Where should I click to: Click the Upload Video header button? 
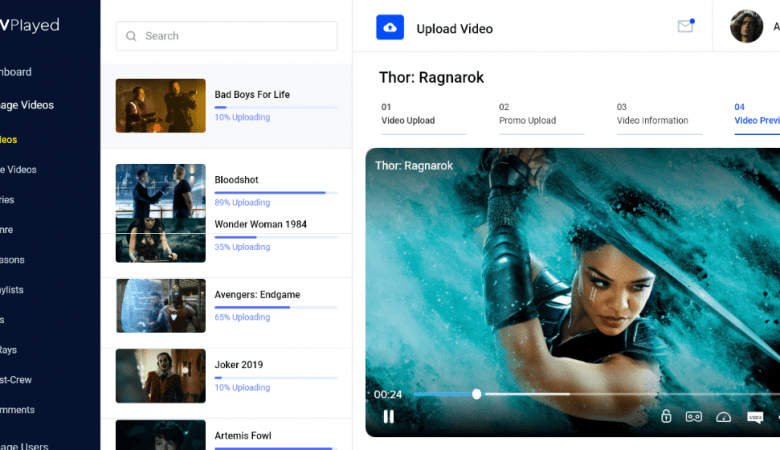click(454, 29)
